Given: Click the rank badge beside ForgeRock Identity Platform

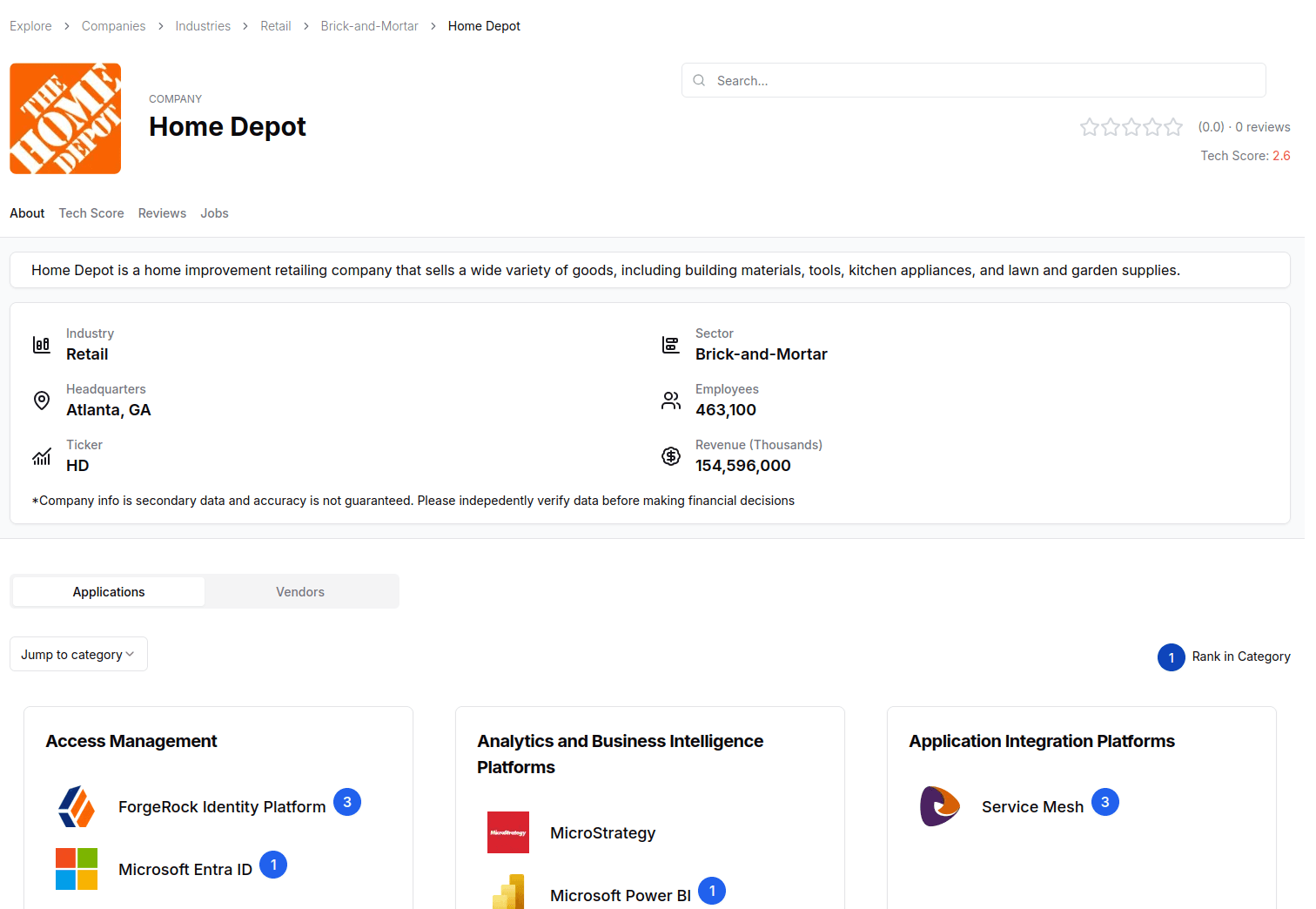Looking at the screenshot, I should coord(347,802).
